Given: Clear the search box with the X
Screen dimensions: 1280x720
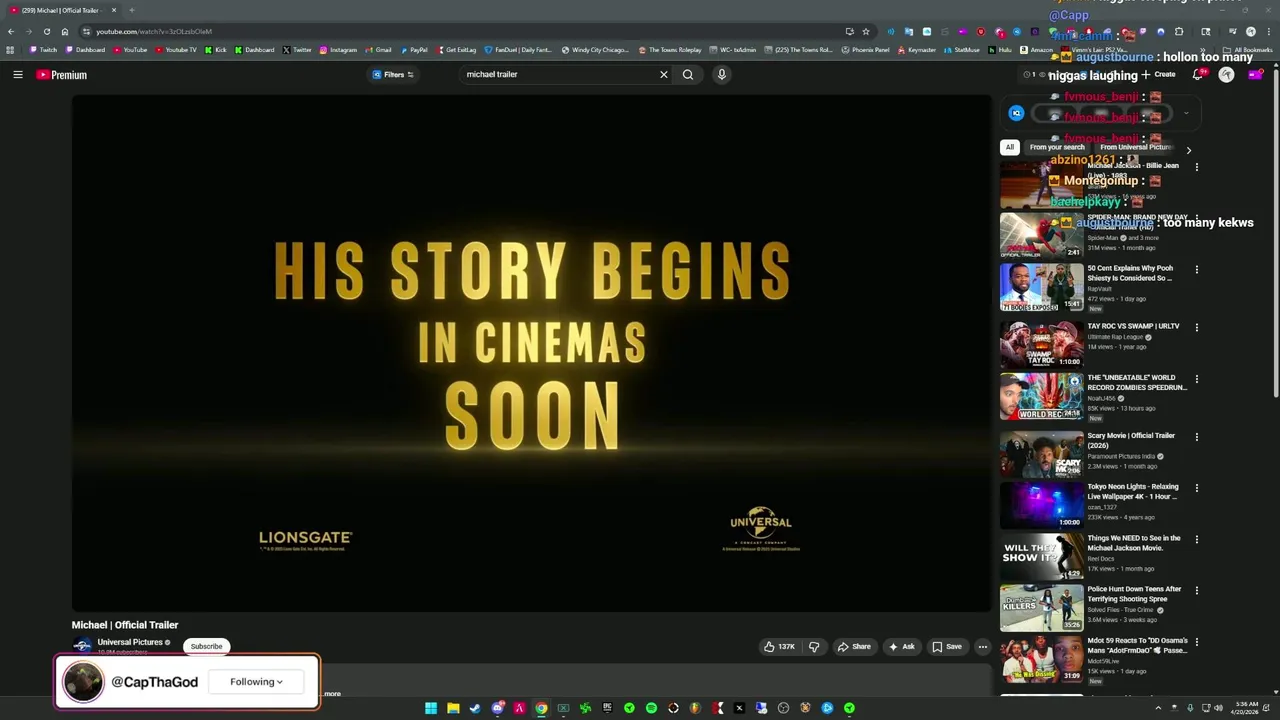Looking at the screenshot, I should (x=663, y=74).
